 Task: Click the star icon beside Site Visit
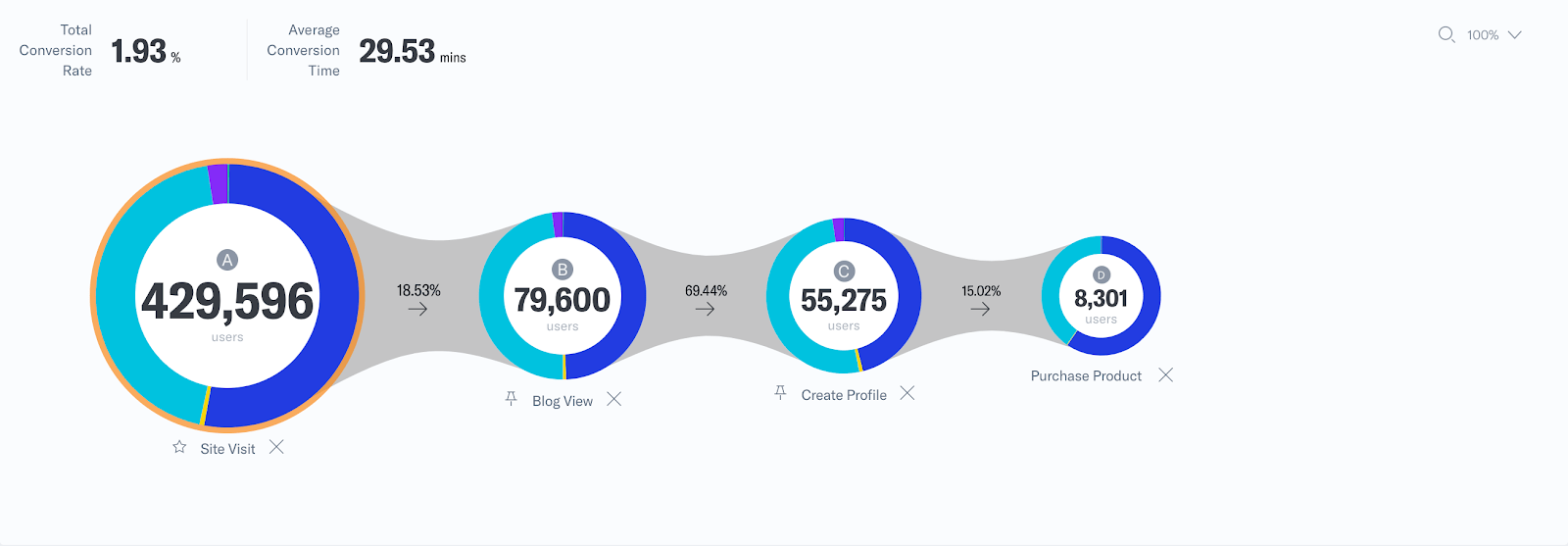pos(179,447)
